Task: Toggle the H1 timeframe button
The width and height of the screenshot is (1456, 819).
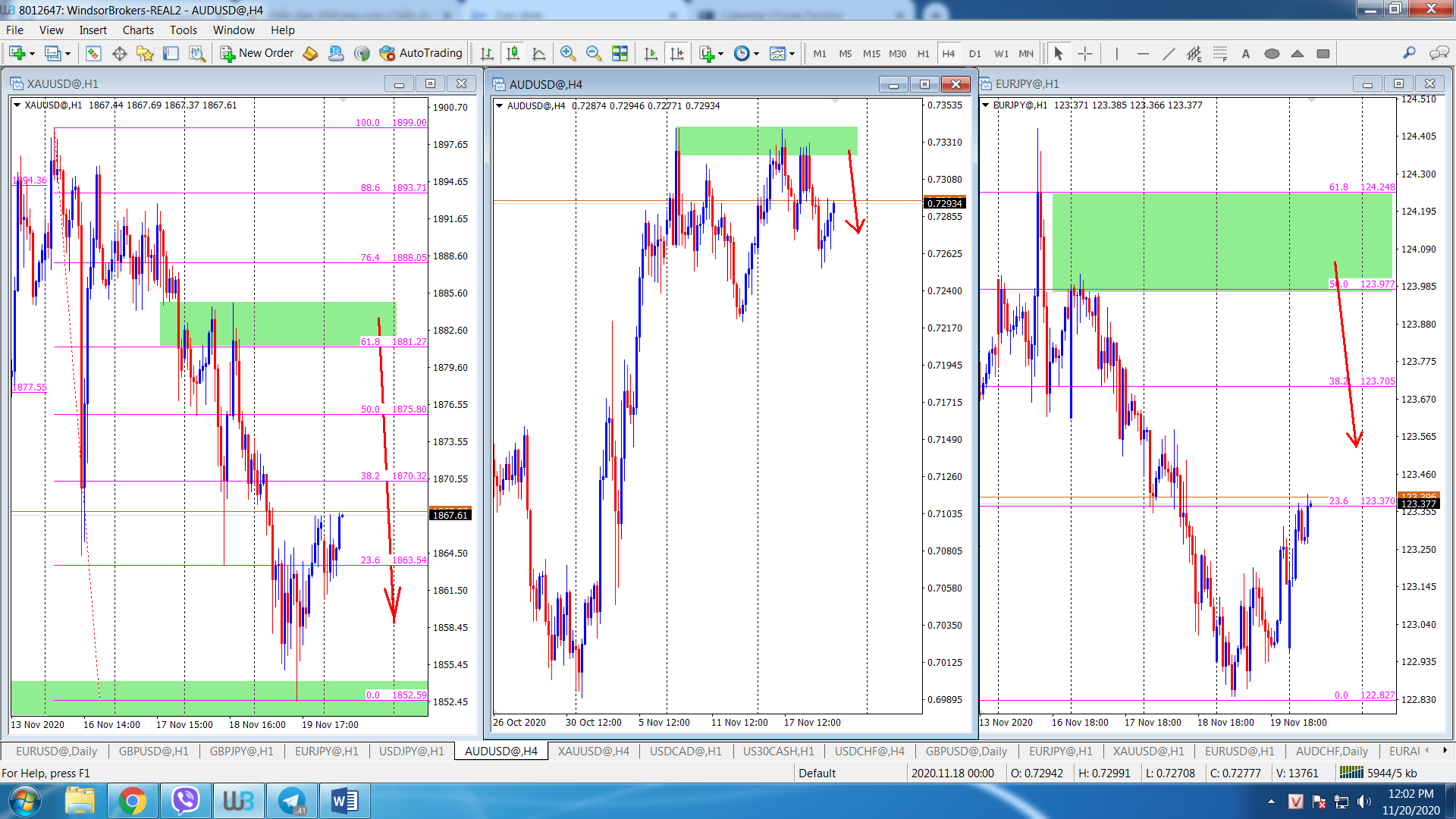Action: pyautogui.click(x=923, y=54)
